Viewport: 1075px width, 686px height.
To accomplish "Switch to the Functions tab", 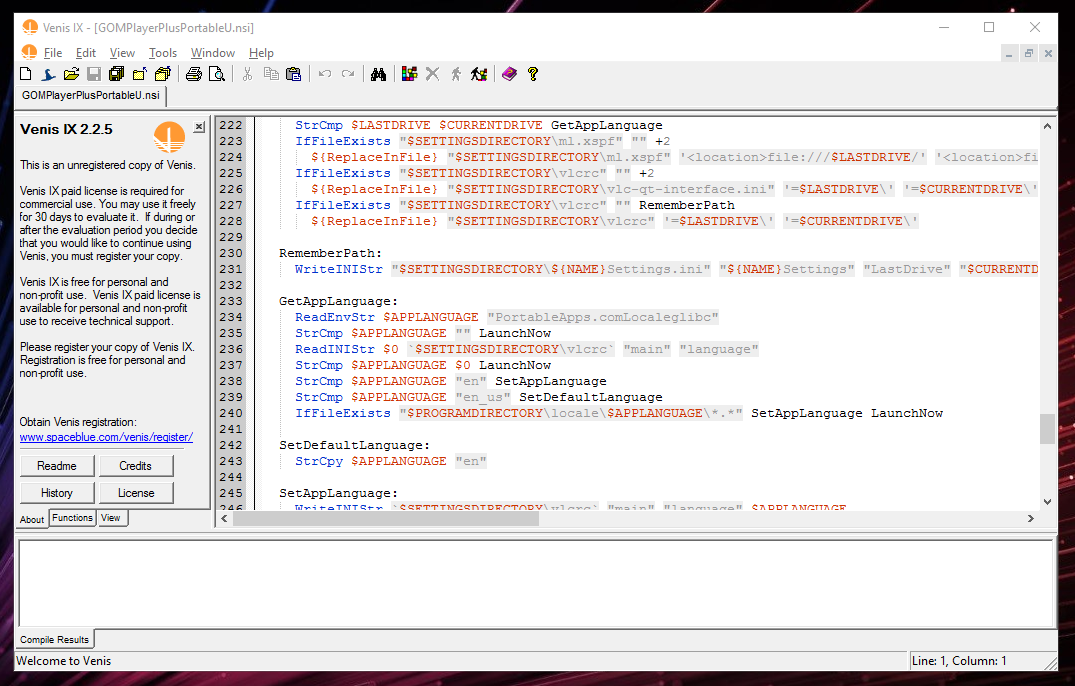I will 72,518.
